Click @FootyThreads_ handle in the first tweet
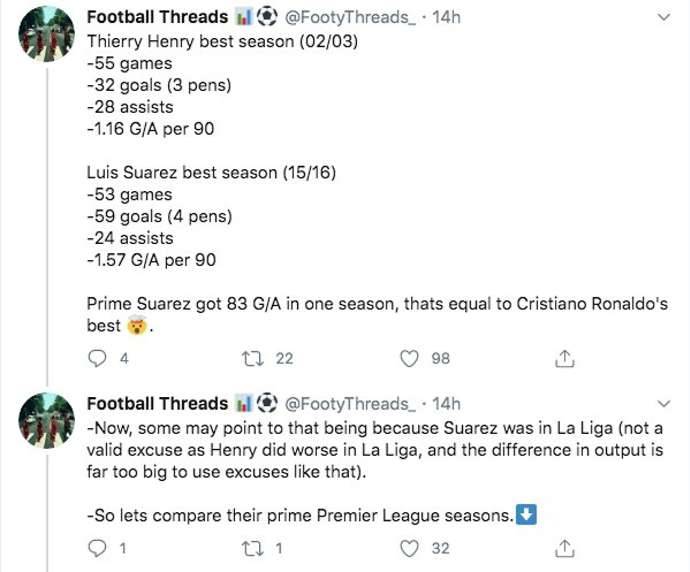The height and width of the screenshot is (572, 690). tap(349, 17)
